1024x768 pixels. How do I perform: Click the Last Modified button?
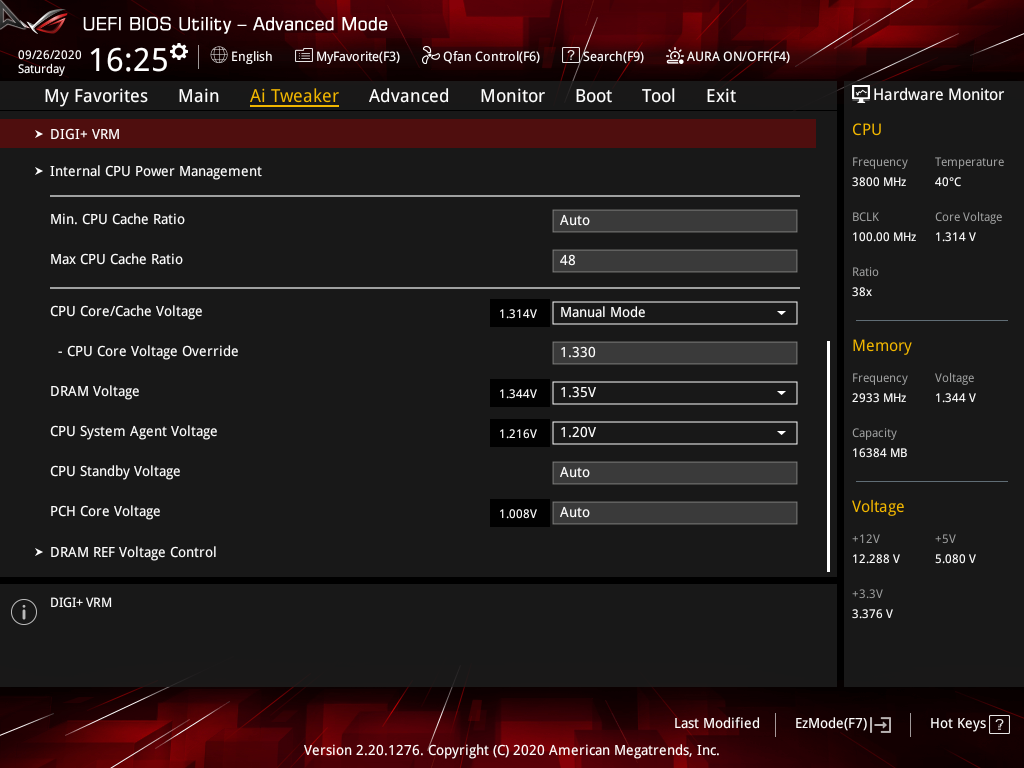pos(716,724)
